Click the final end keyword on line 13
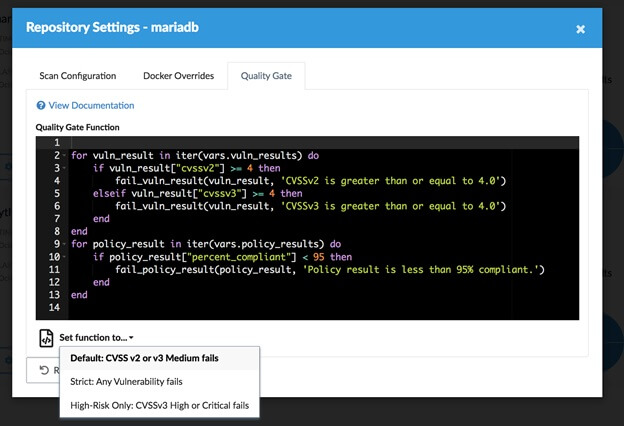 click(x=79, y=295)
